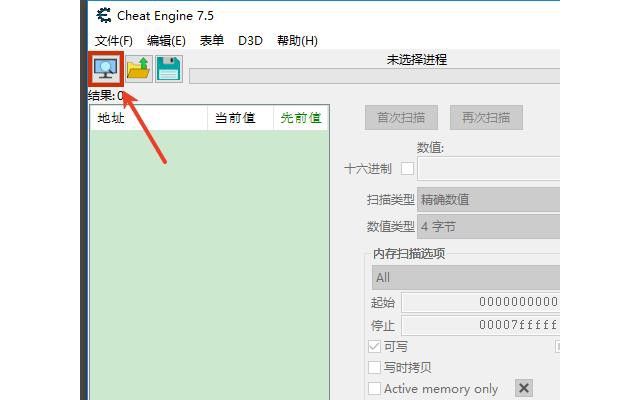The width and height of the screenshot is (640, 400).
Task: Click the 起始 address field
Action: point(480,302)
